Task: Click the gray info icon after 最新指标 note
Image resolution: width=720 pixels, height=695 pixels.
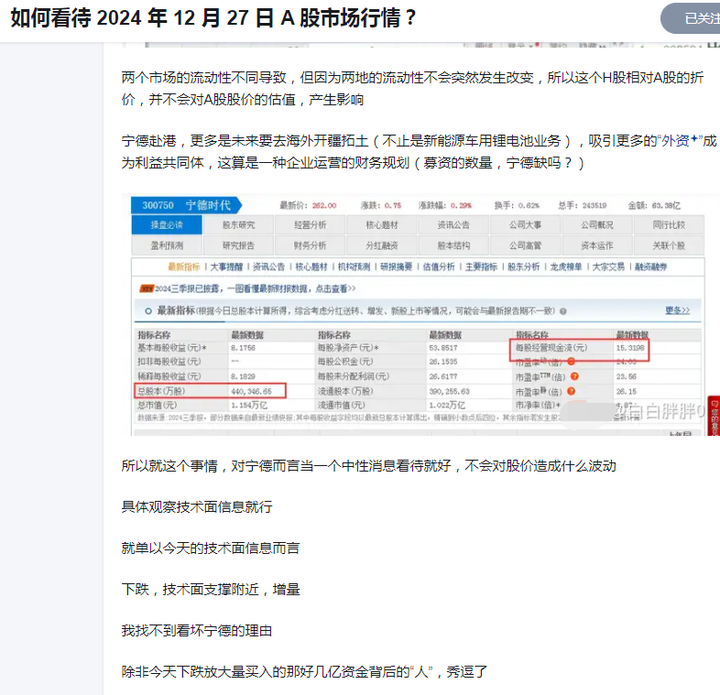Action: [x=563, y=311]
